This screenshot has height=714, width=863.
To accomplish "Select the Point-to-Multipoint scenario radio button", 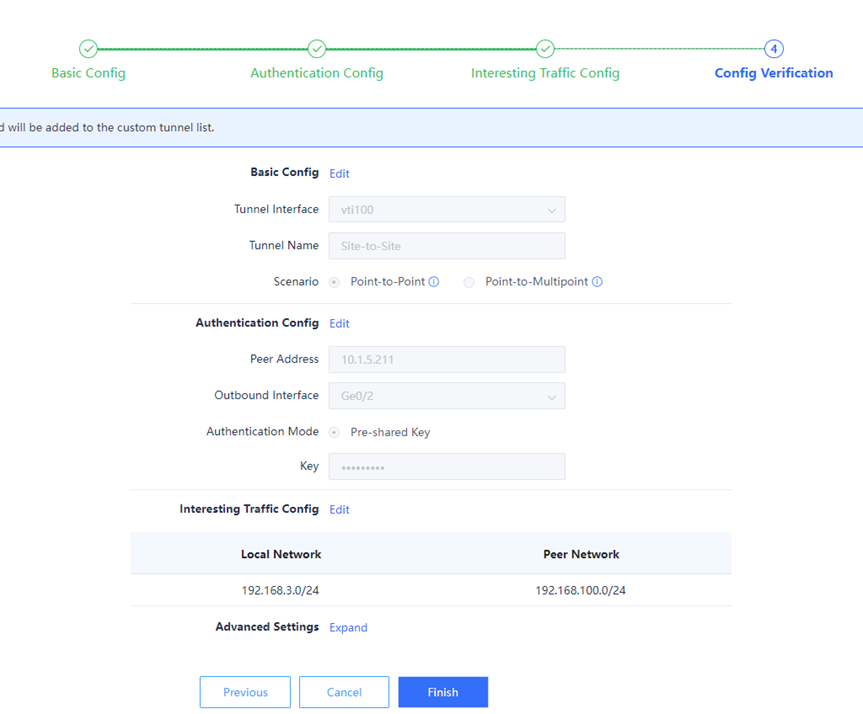I will point(469,283).
